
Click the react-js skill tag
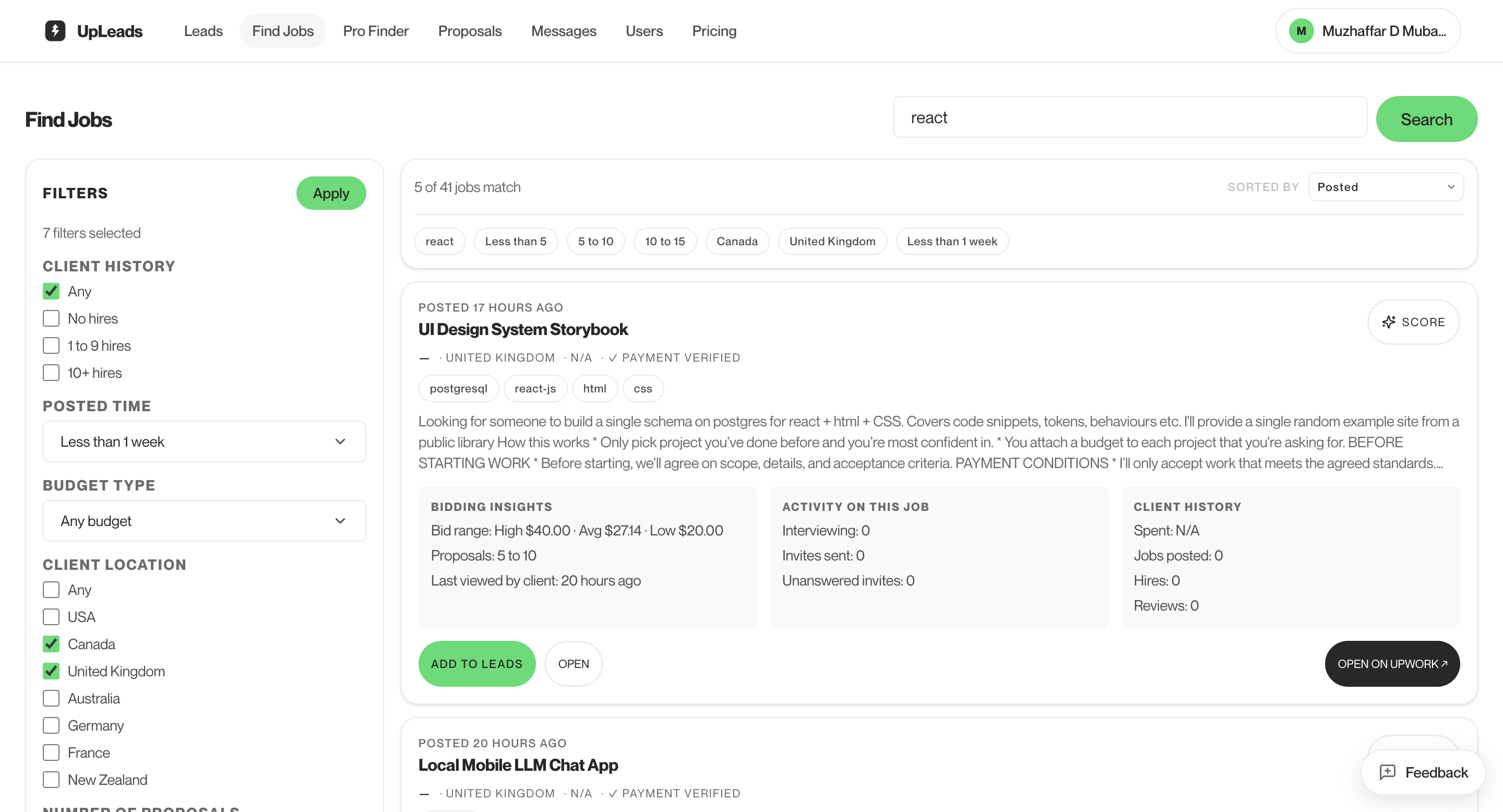[x=535, y=388]
